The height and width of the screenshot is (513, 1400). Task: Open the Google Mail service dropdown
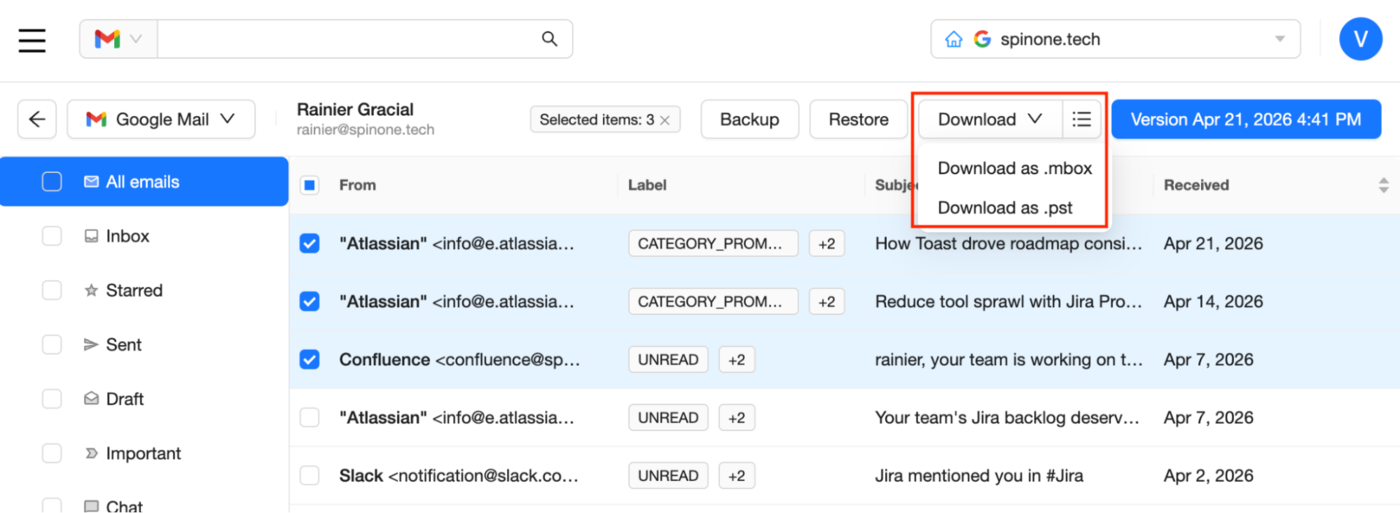[161, 120]
